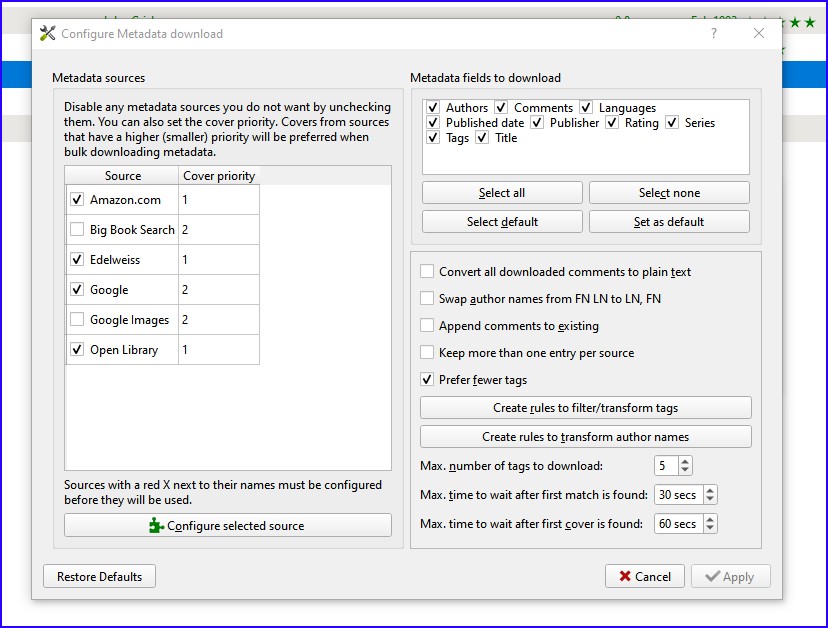Click the max number of tags value field
Image resolution: width=828 pixels, height=628 pixels.
[x=666, y=466]
